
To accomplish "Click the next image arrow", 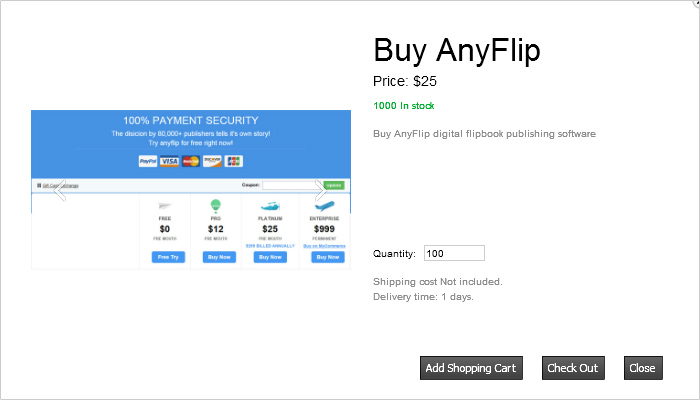I will (x=322, y=189).
